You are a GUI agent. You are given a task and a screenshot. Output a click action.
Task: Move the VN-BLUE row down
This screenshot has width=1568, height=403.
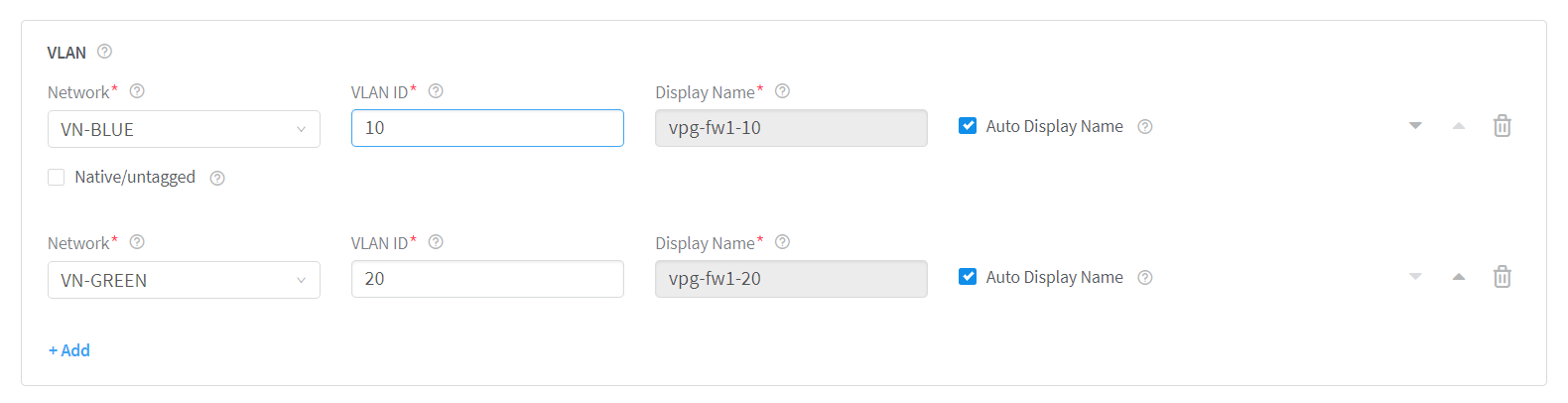click(x=1415, y=126)
